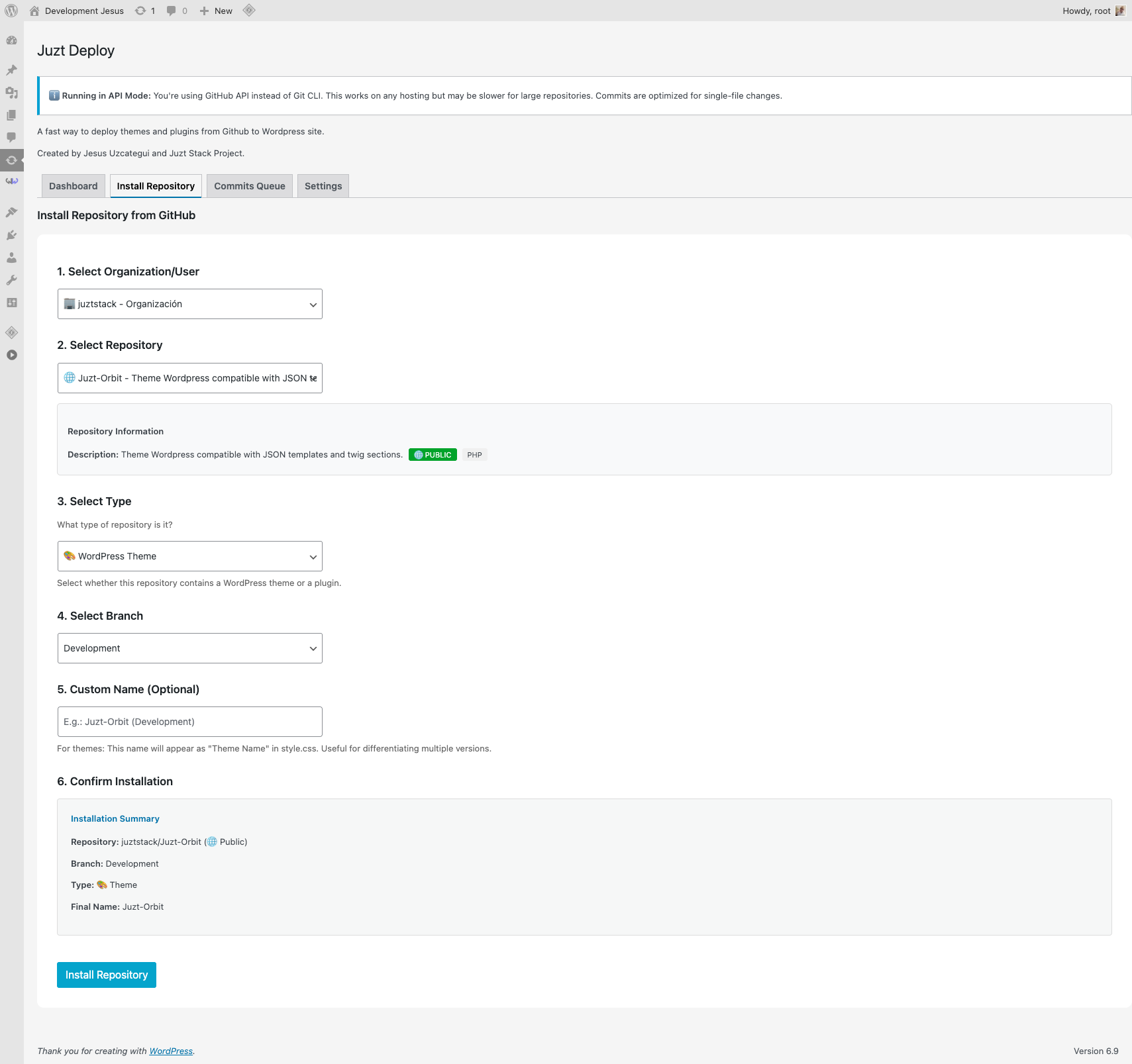The image size is (1132, 1064).
Task: Visit the Development Jesus site home
Action: (77, 11)
